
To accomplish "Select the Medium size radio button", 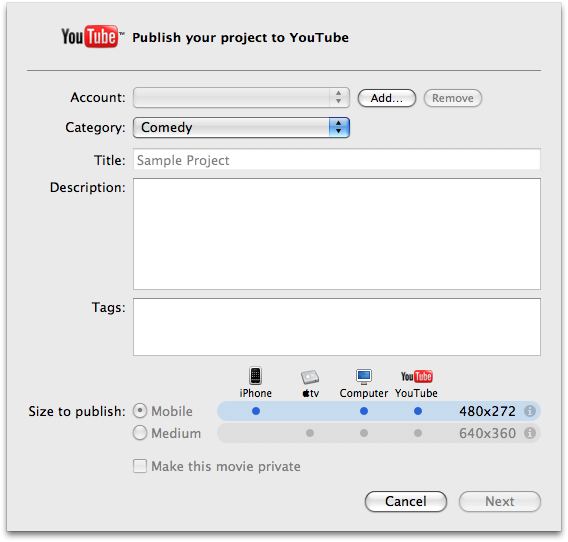I will tap(140, 433).
